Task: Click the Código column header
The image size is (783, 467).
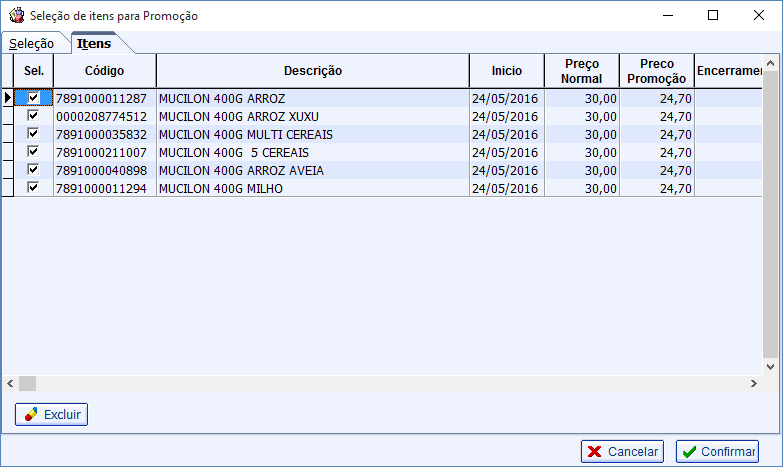Action: coord(104,71)
